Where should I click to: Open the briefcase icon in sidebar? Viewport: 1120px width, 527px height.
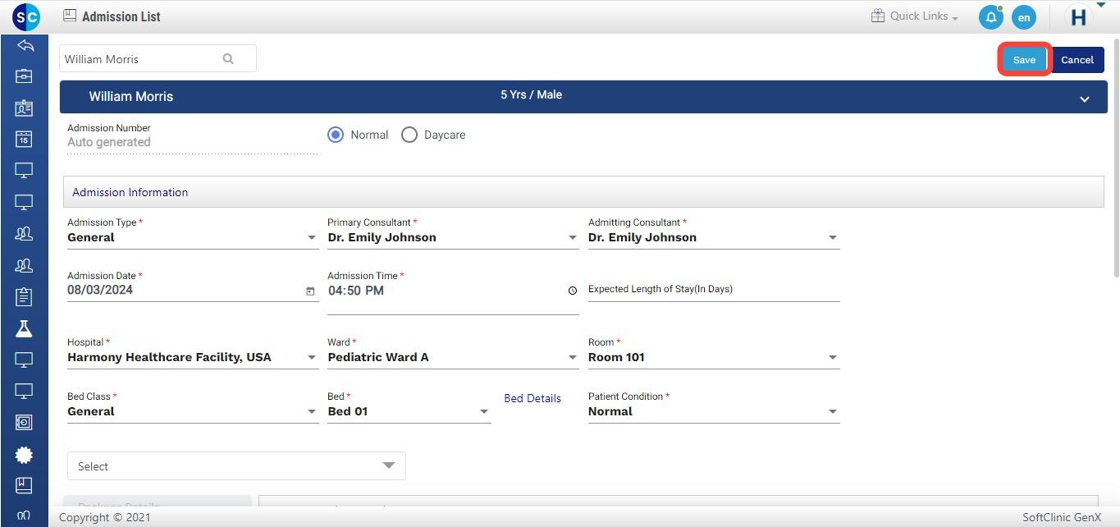(x=24, y=76)
